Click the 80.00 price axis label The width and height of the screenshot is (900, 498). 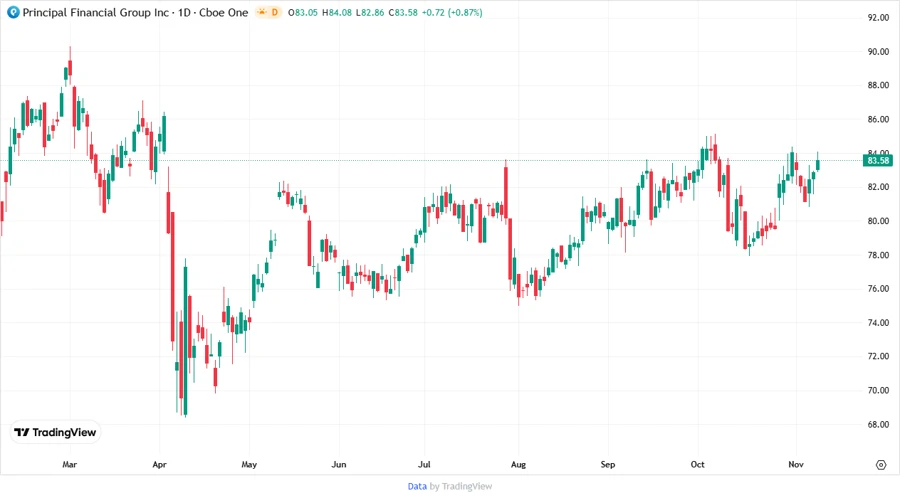click(878, 221)
